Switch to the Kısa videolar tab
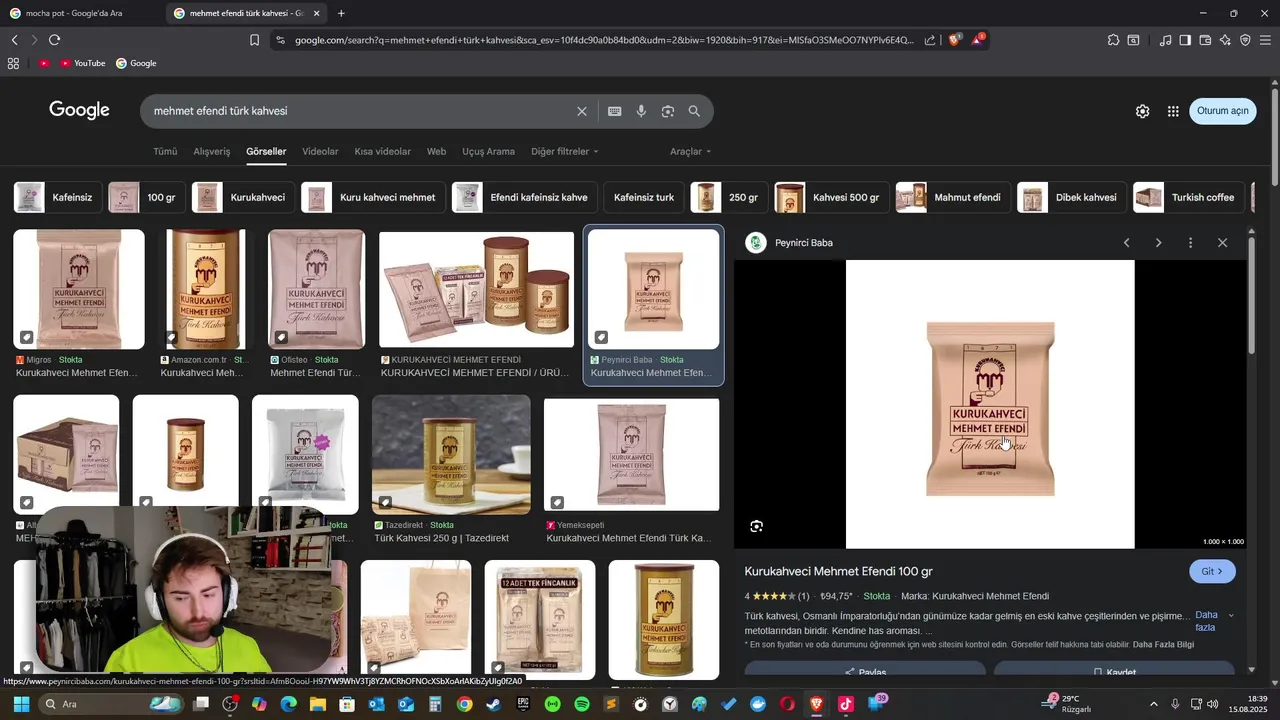The width and height of the screenshot is (1280, 720). coord(382,152)
